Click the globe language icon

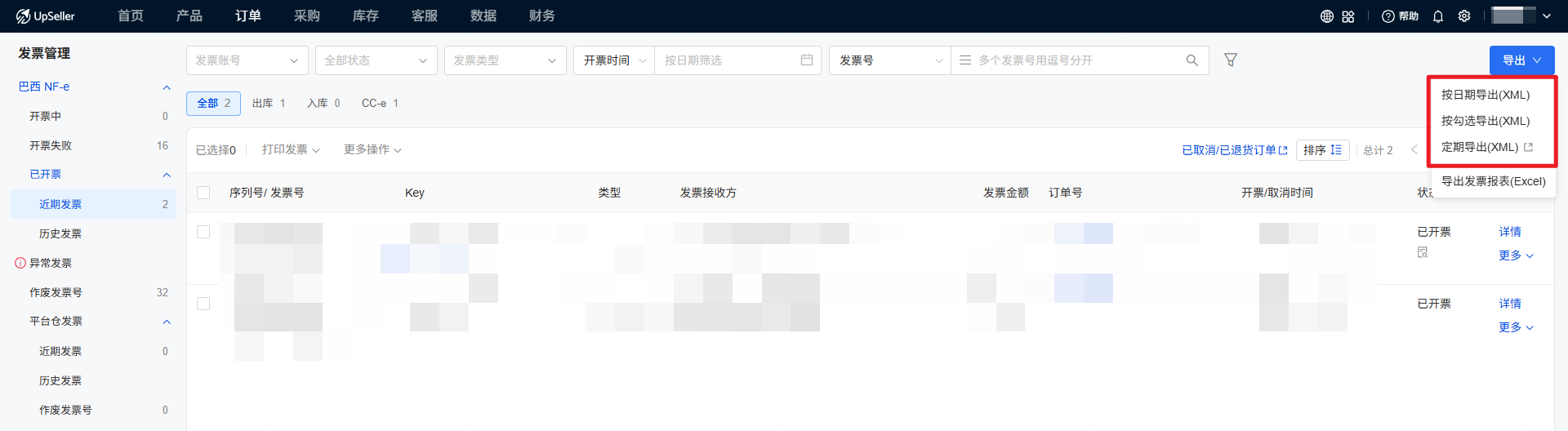1327,16
